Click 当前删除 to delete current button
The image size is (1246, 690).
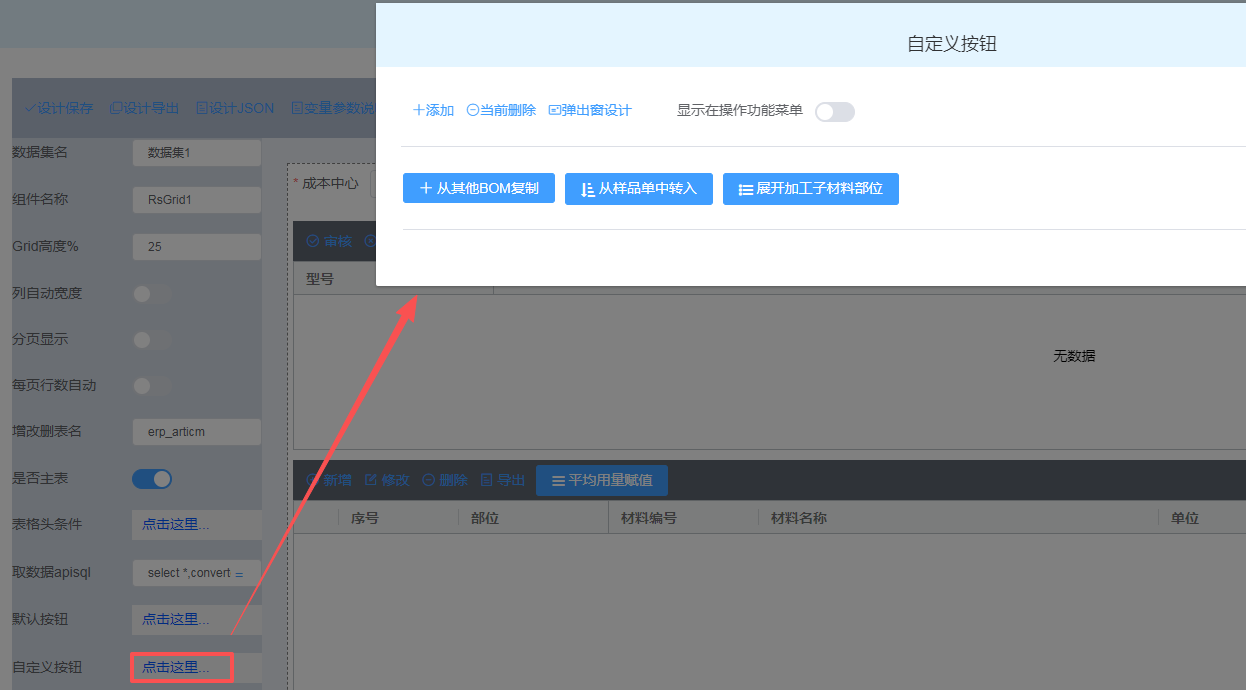click(x=473, y=110)
